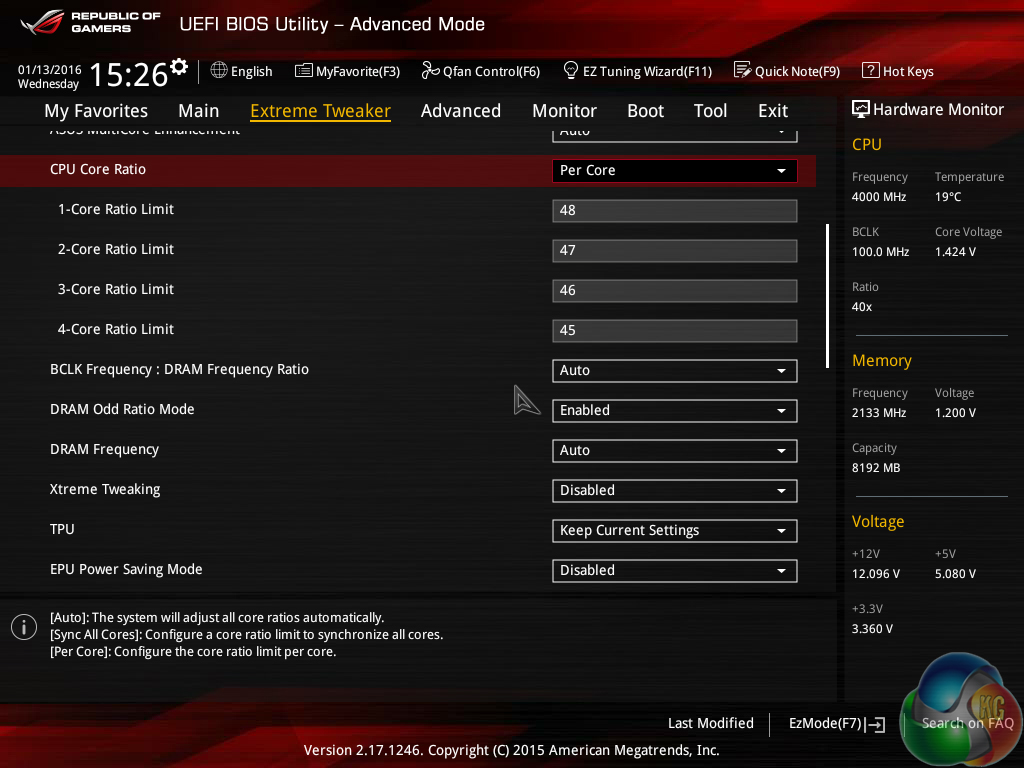Go to the Exit tab
The height and width of the screenshot is (768, 1024).
(x=773, y=111)
